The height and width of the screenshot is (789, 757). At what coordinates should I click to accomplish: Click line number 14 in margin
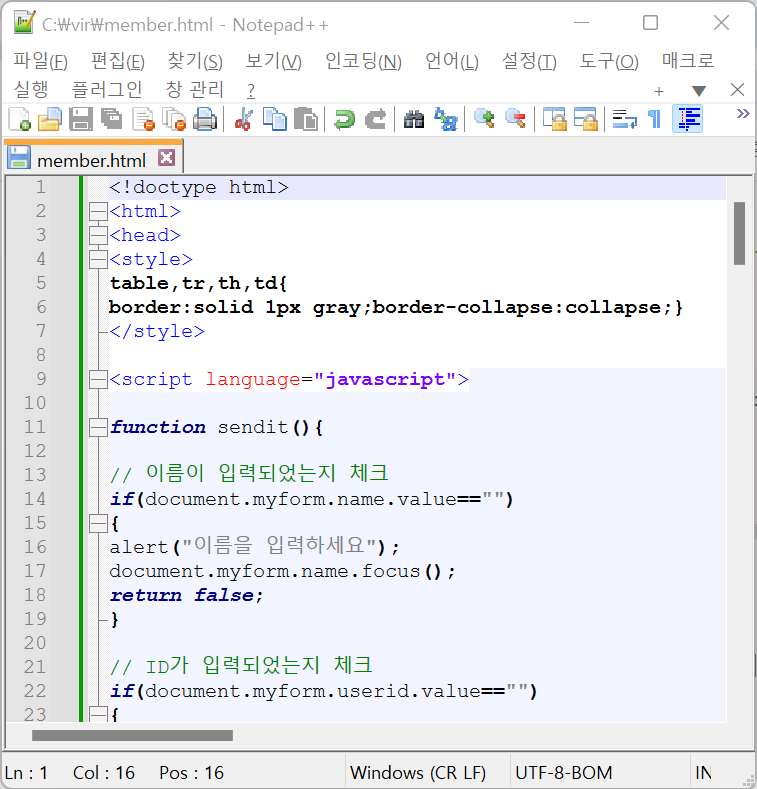coord(35,499)
